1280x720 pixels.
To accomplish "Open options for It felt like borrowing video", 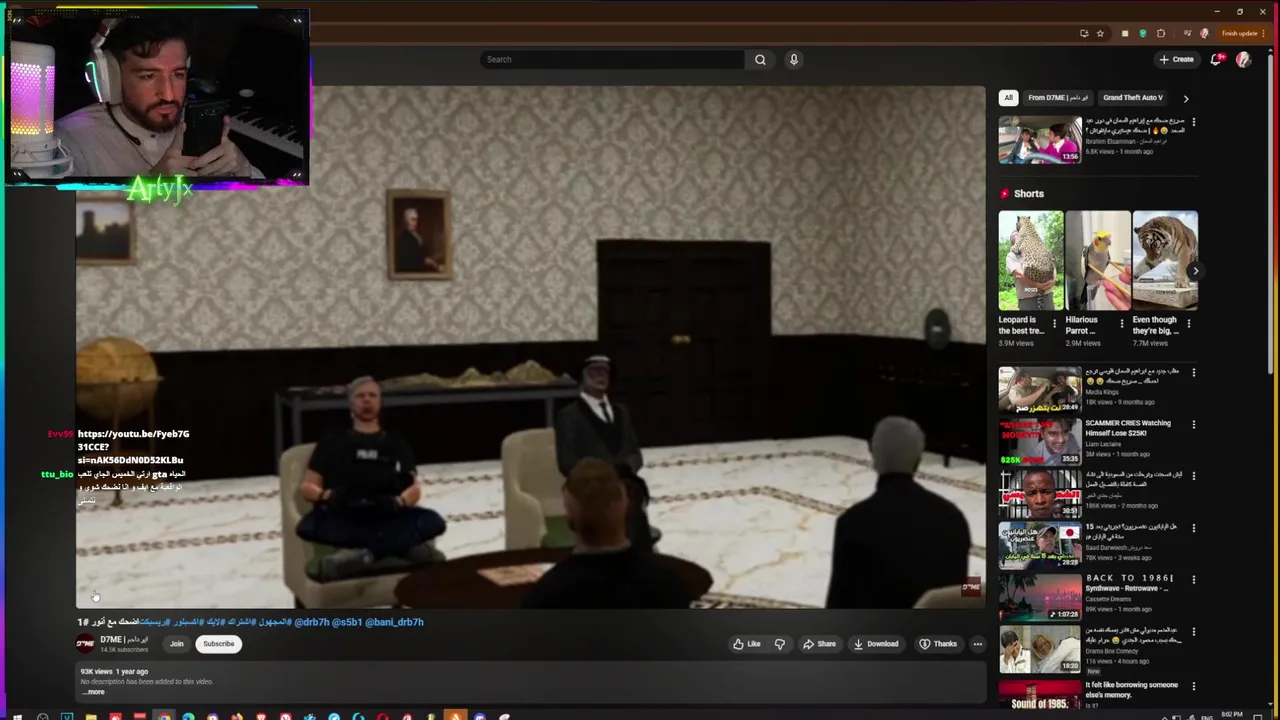I will pyautogui.click(x=1193, y=687).
